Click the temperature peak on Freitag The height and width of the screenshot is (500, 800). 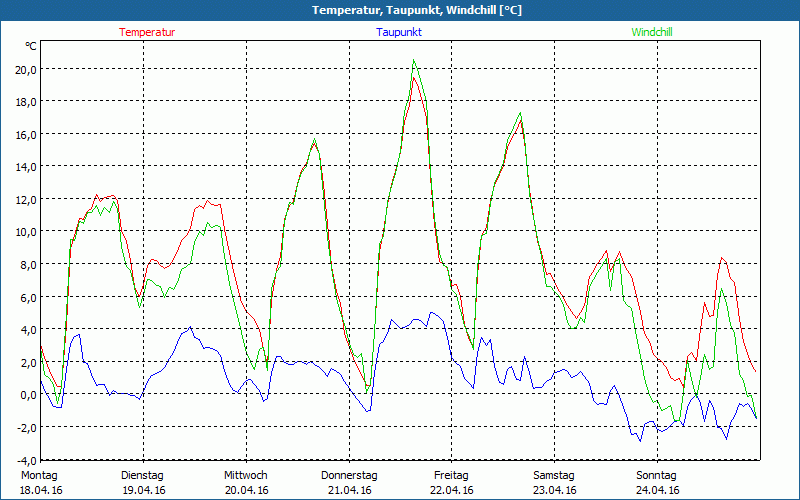coord(520,120)
